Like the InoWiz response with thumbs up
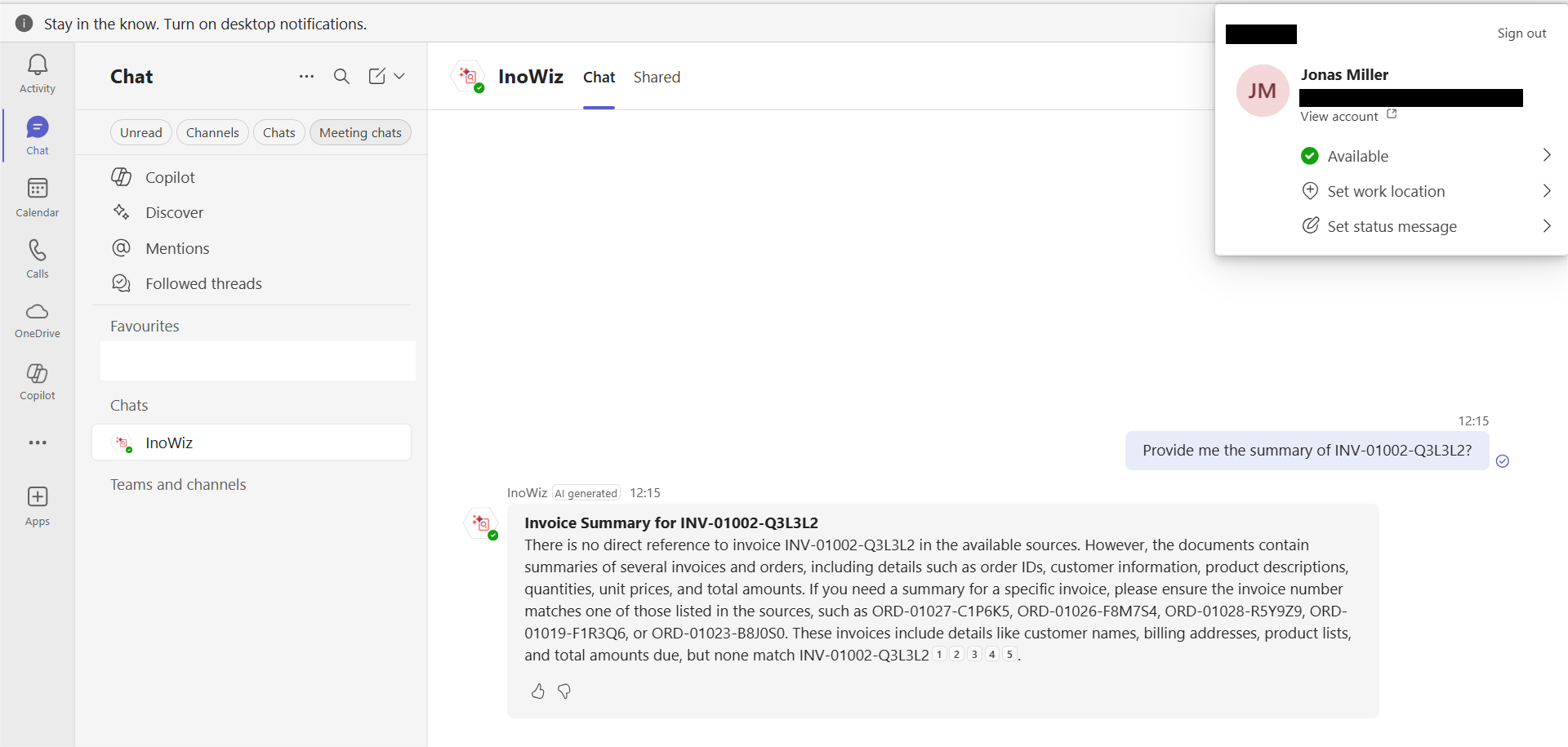This screenshot has height=747, width=1568. [x=537, y=691]
